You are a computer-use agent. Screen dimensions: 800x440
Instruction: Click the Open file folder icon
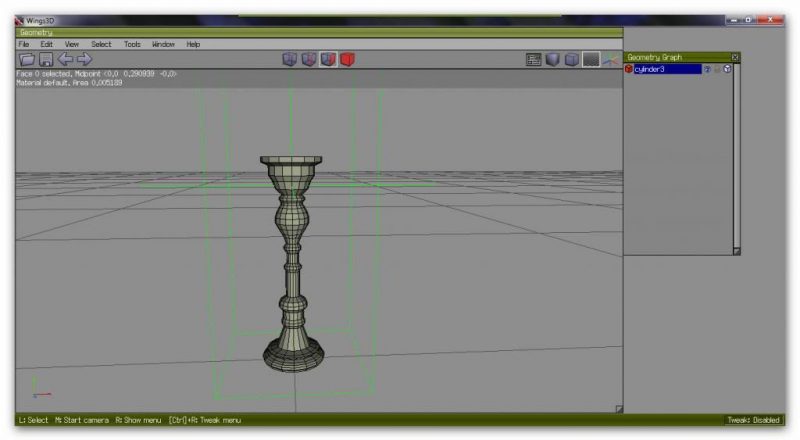click(x=25, y=60)
